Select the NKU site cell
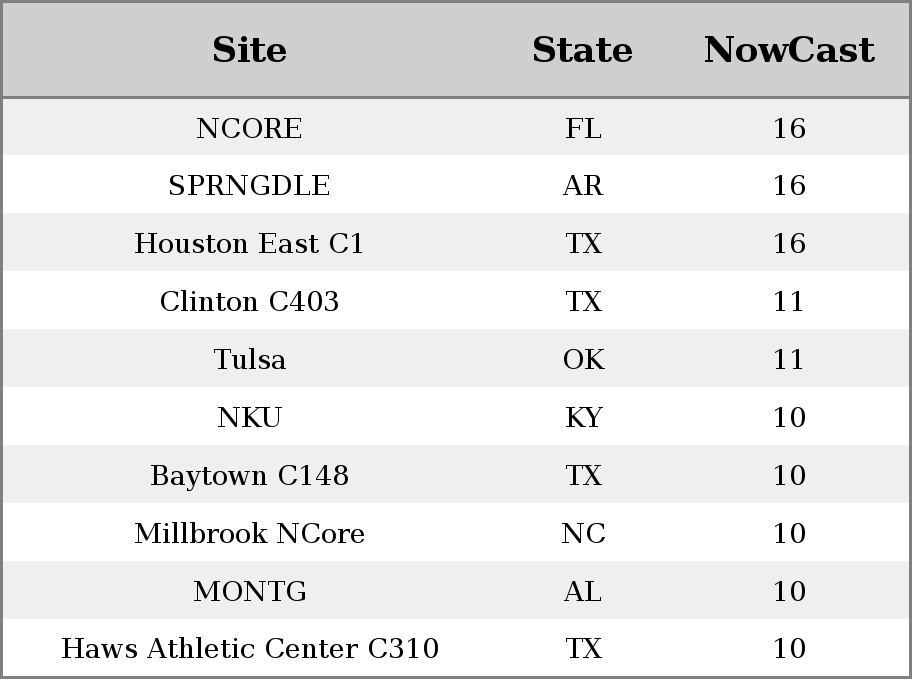This screenshot has height=679, width=912. pos(249,418)
